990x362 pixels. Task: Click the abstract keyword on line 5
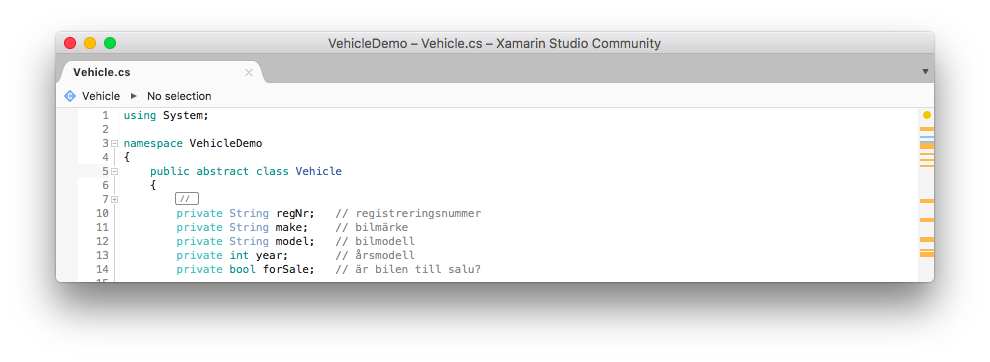pyautogui.click(x=223, y=171)
